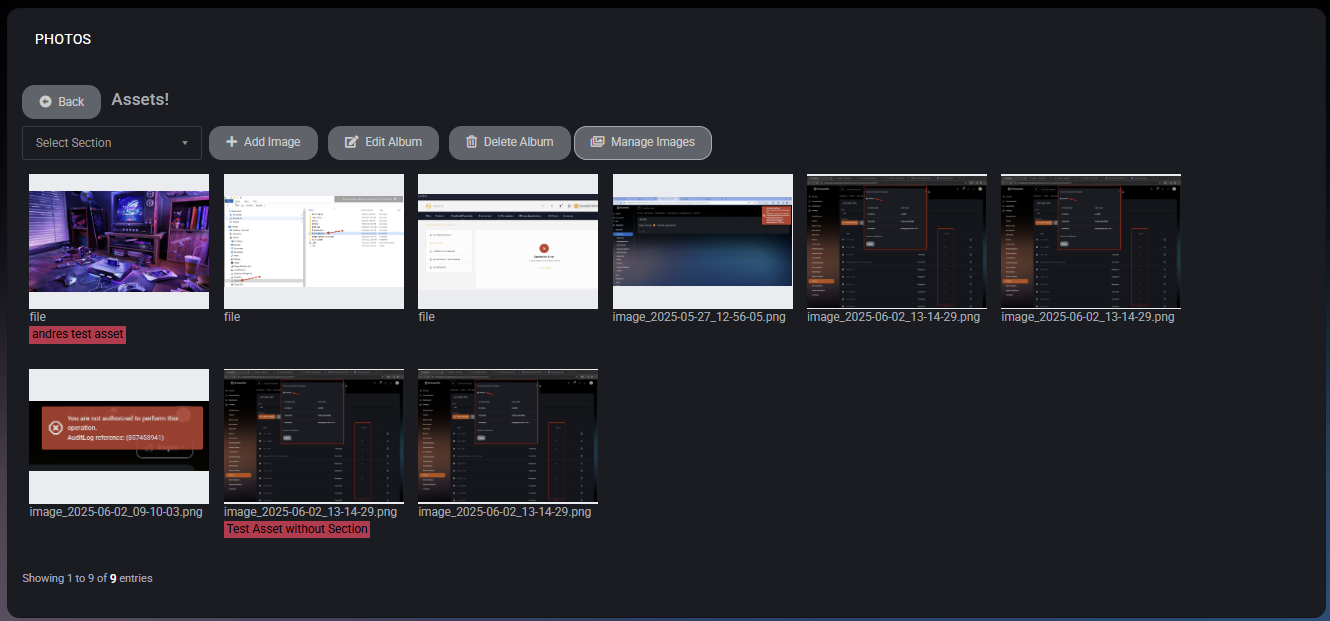The width and height of the screenshot is (1330, 621).
Task: Click the plus icon on Add Image
Action: pos(231,142)
